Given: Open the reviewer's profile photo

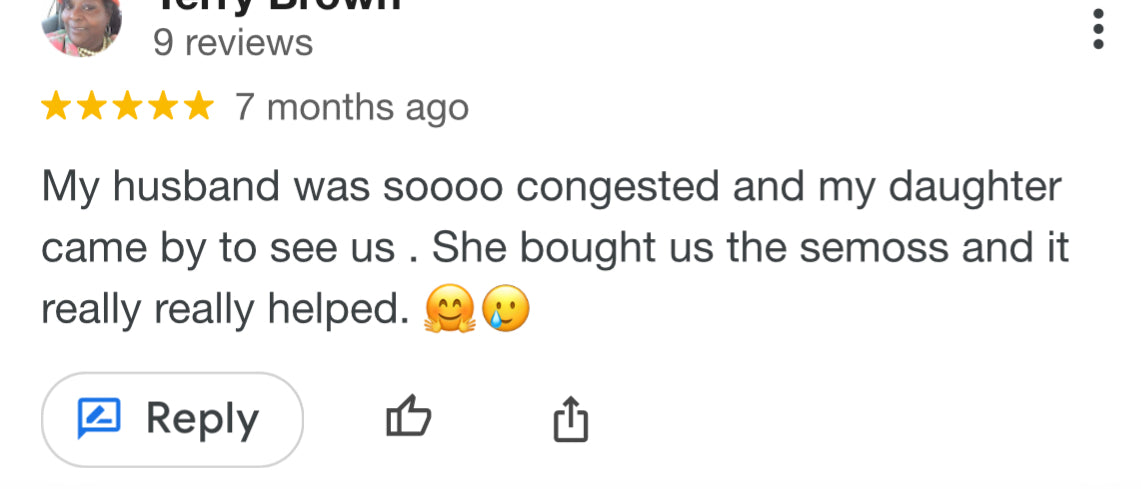Looking at the screenshot, I should [x=81, y=24].
